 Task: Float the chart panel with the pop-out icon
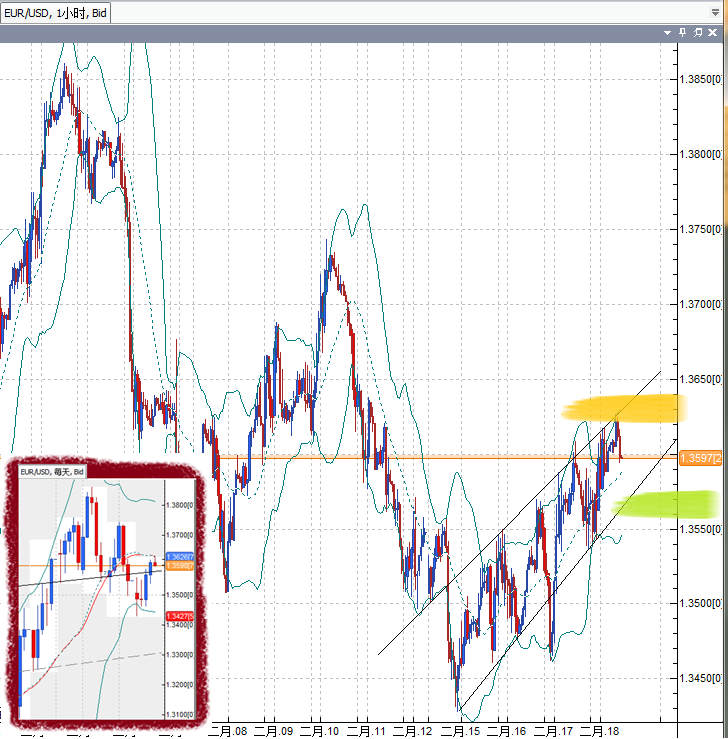(x=698, y=33)
